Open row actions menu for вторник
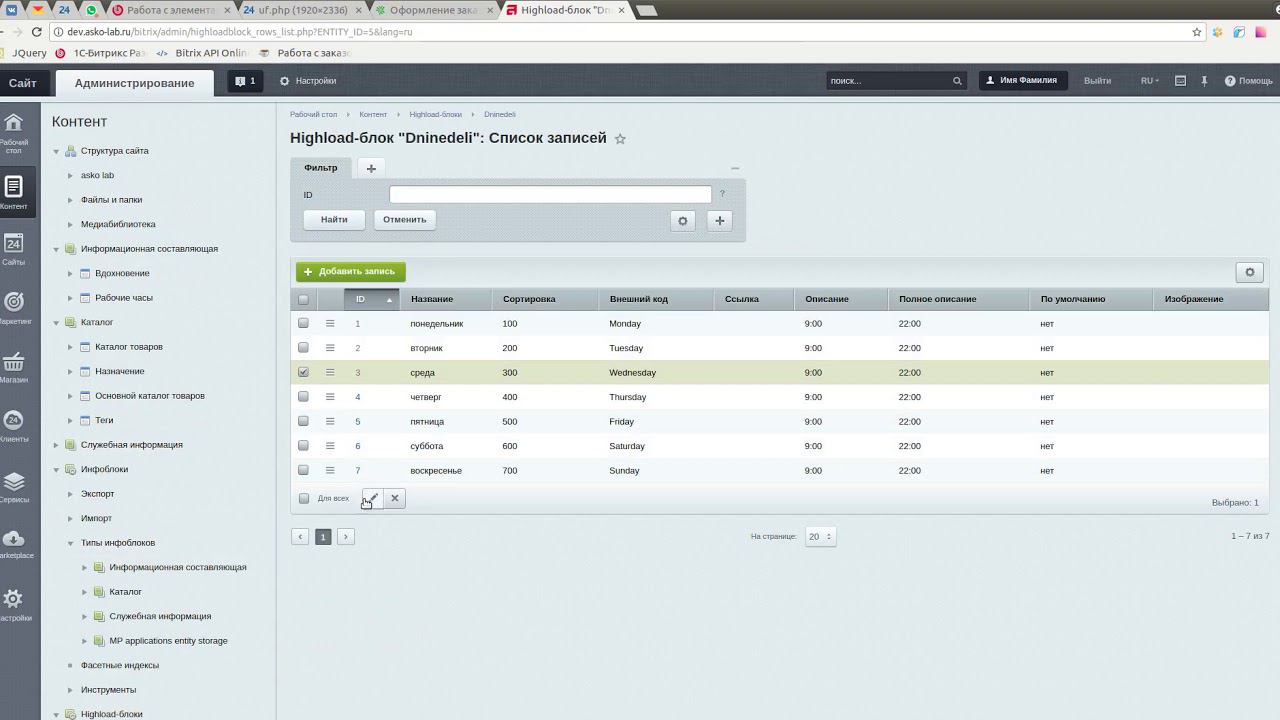Screen dimensions: 1280x720 pos(330,348)
